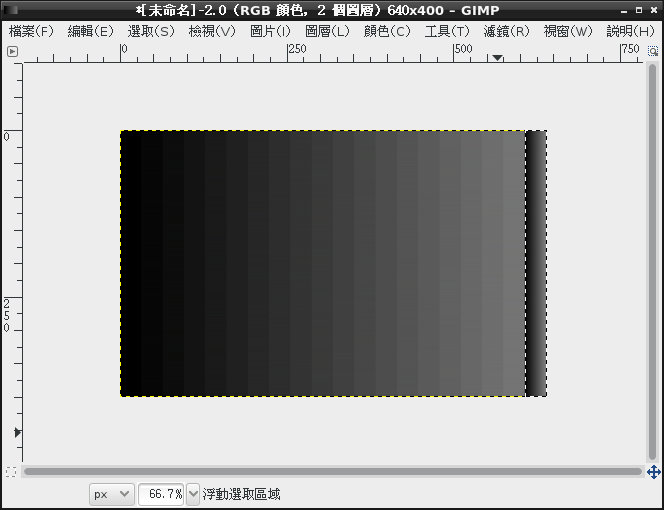Viewport: 664px width, 510px height.
Task: Open the 檔案(F) menu
Action: (31, 31)
